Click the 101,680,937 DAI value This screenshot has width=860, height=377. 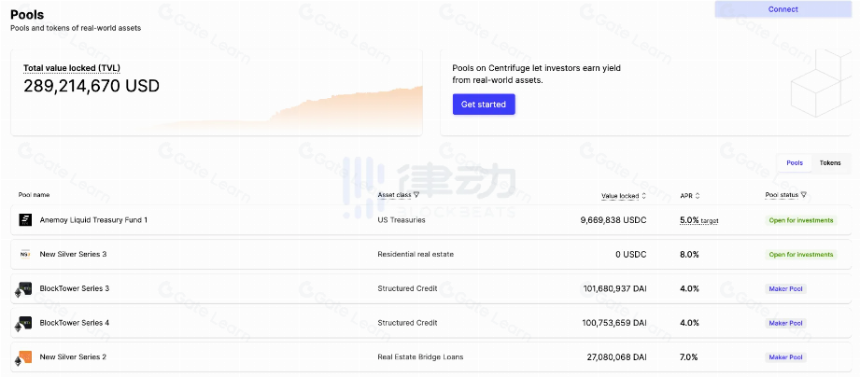(x=614, y=289)
